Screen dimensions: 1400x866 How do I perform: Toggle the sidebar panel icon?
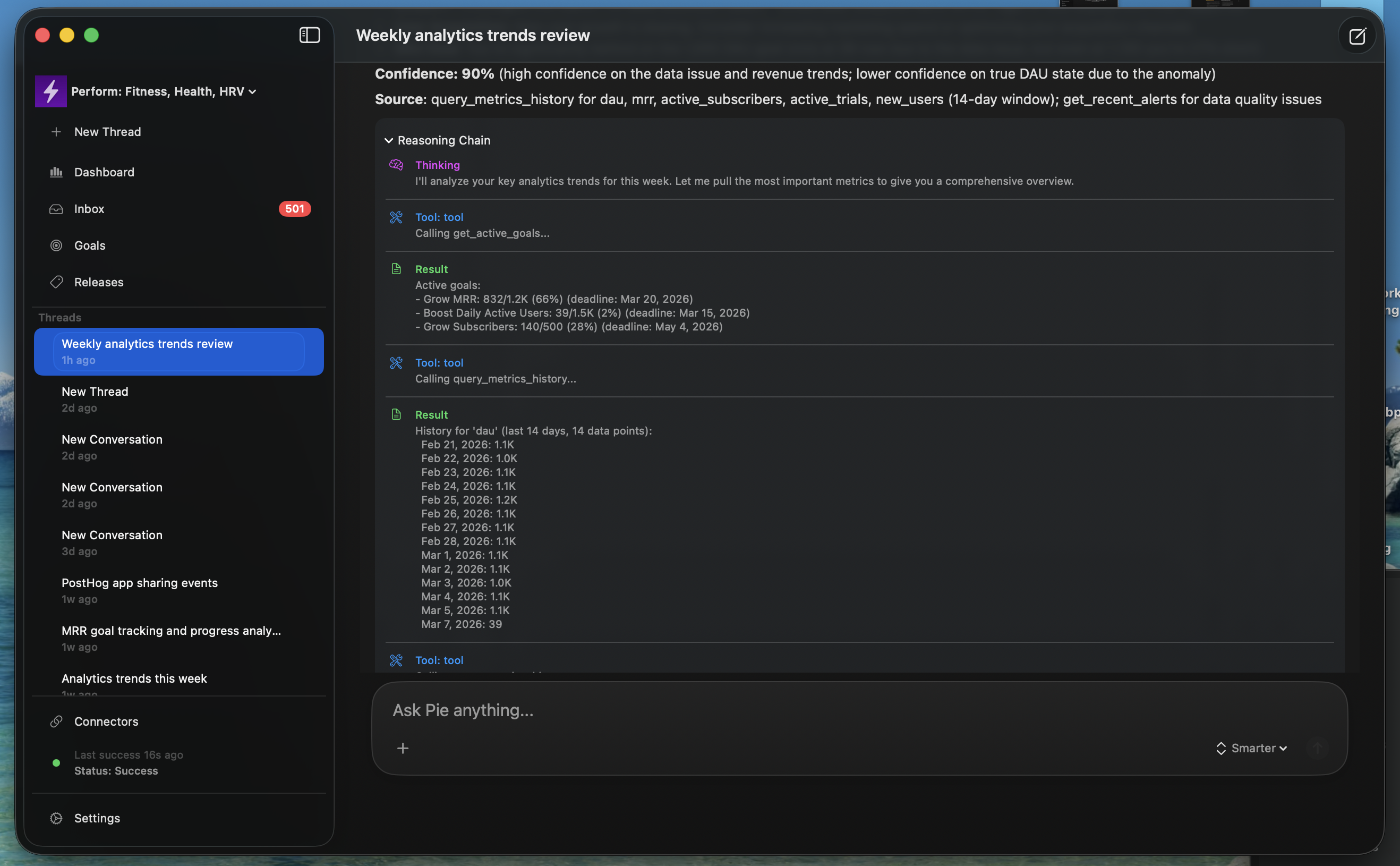click(309, 36)
